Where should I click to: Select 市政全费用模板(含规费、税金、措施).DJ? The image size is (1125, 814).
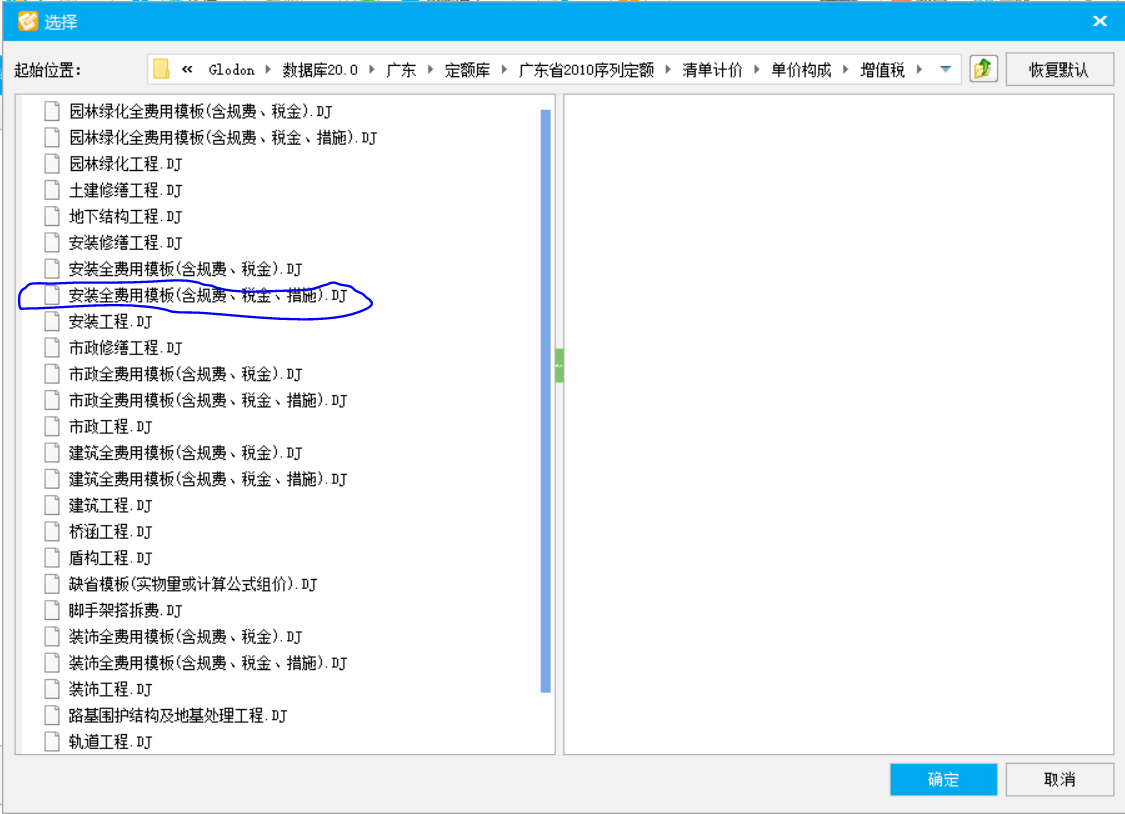(x=207, y=400)
